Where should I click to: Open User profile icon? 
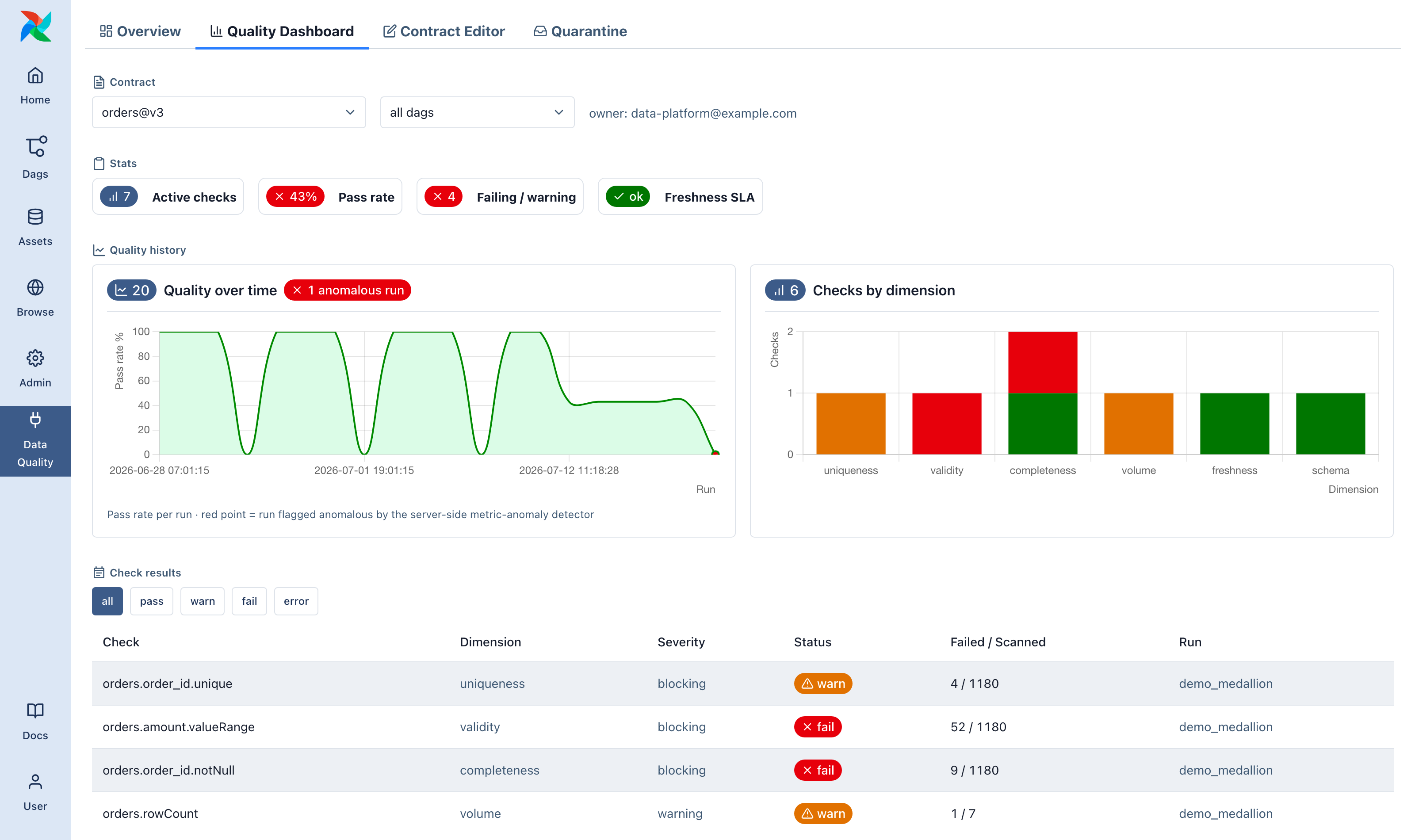35,782
